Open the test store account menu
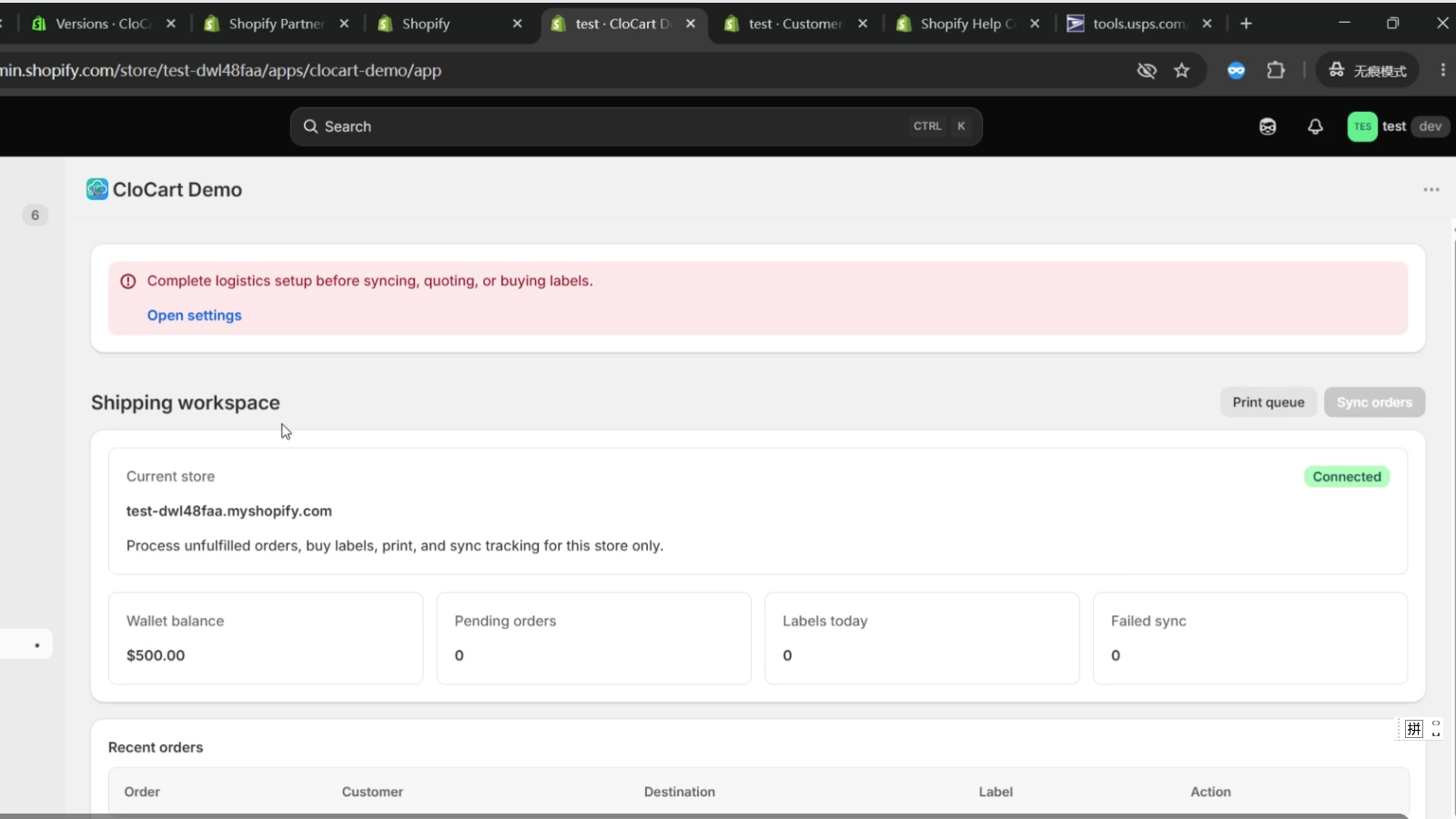This screenshot has width=1456, height=819. click(x=1398, y=126)
